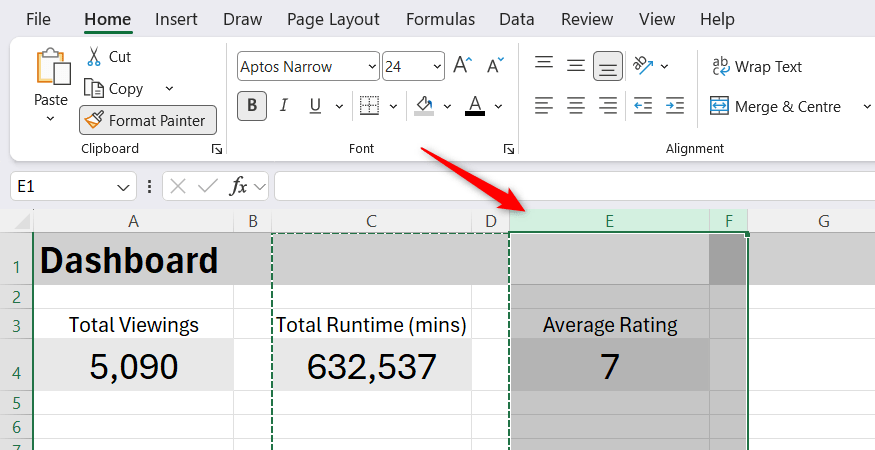Click the Insert Function fx icon
Image resolution: width=875 pixels, height=450 pixels.
point(238,186)
